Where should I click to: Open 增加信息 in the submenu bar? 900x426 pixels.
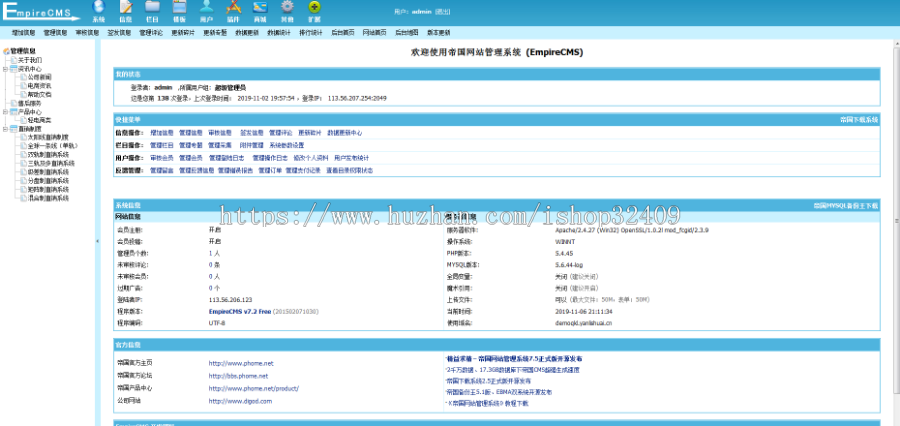point(24,33)
